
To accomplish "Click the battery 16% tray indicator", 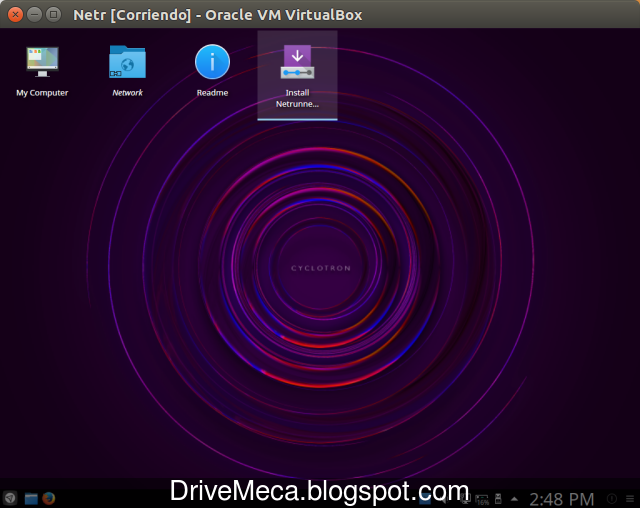I will pos(482,499).
